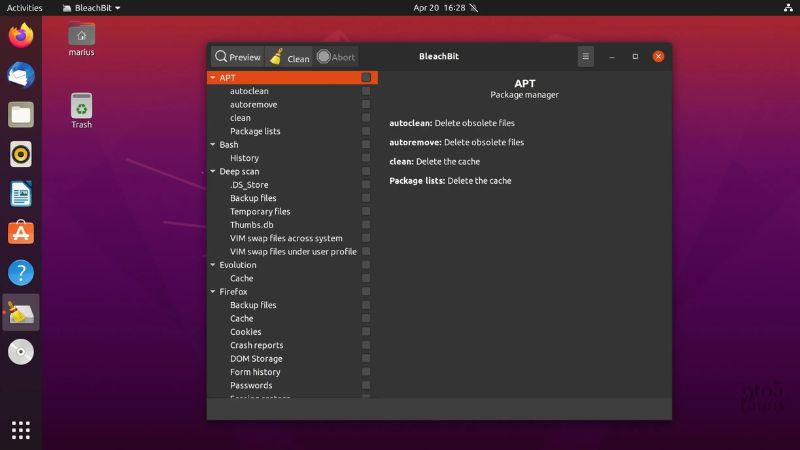Select the Trash desktop icon
Image resolution: width=800 pixels, height=450 pixels.
[82, 111]
